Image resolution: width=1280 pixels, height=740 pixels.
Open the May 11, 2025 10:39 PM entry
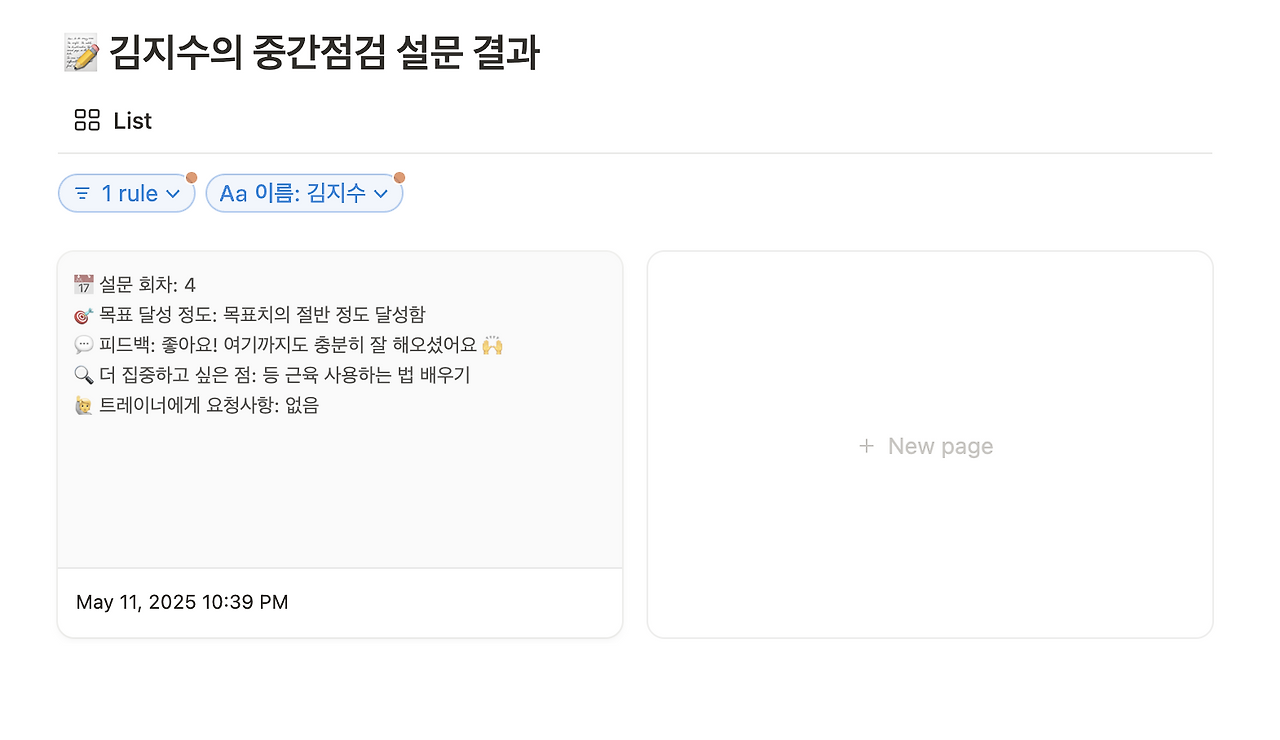point(182,602)
